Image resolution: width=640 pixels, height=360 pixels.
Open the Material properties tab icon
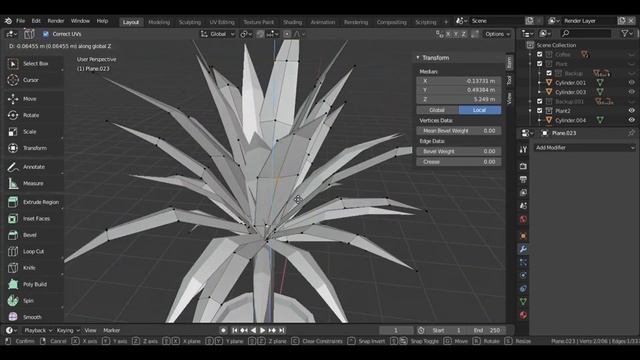pos(523,315)
